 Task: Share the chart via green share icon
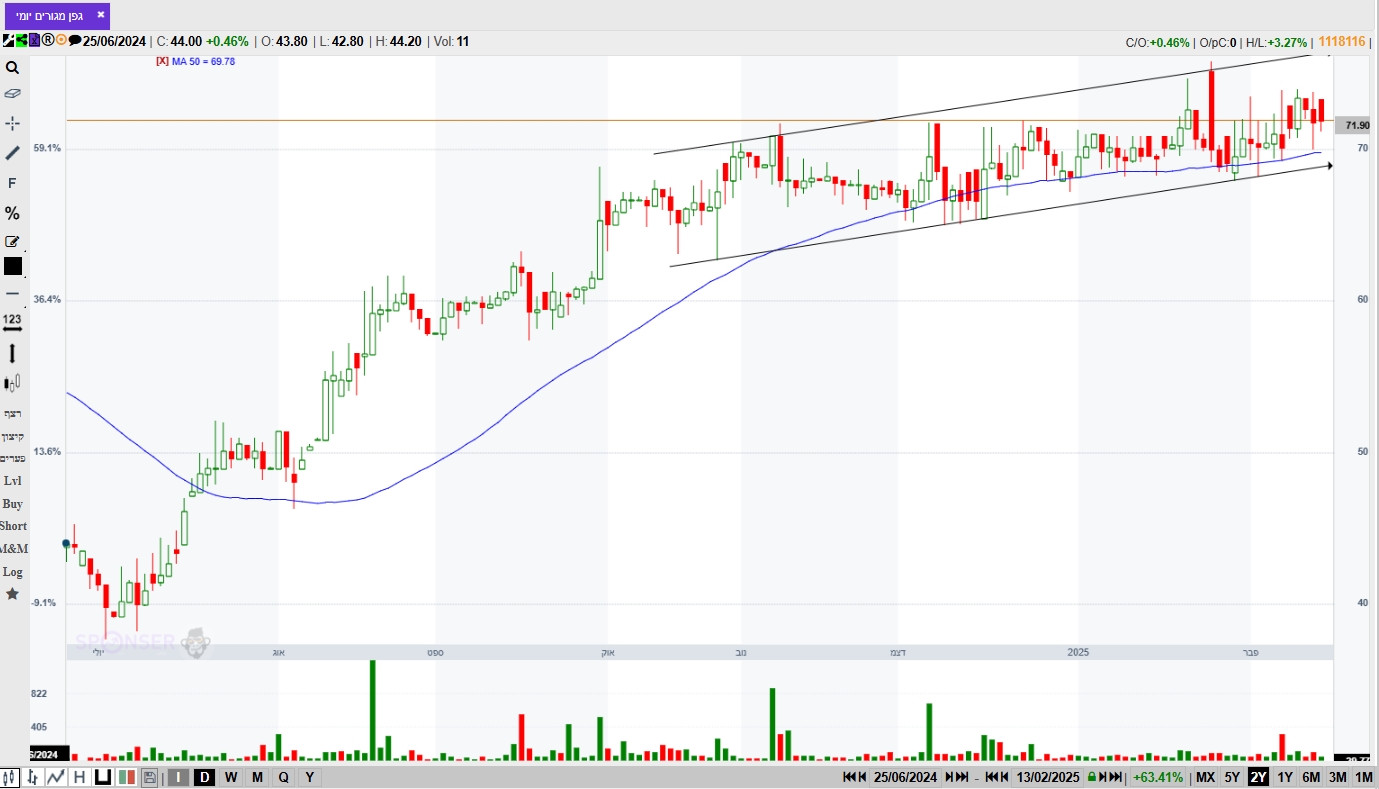click(21, 41)
